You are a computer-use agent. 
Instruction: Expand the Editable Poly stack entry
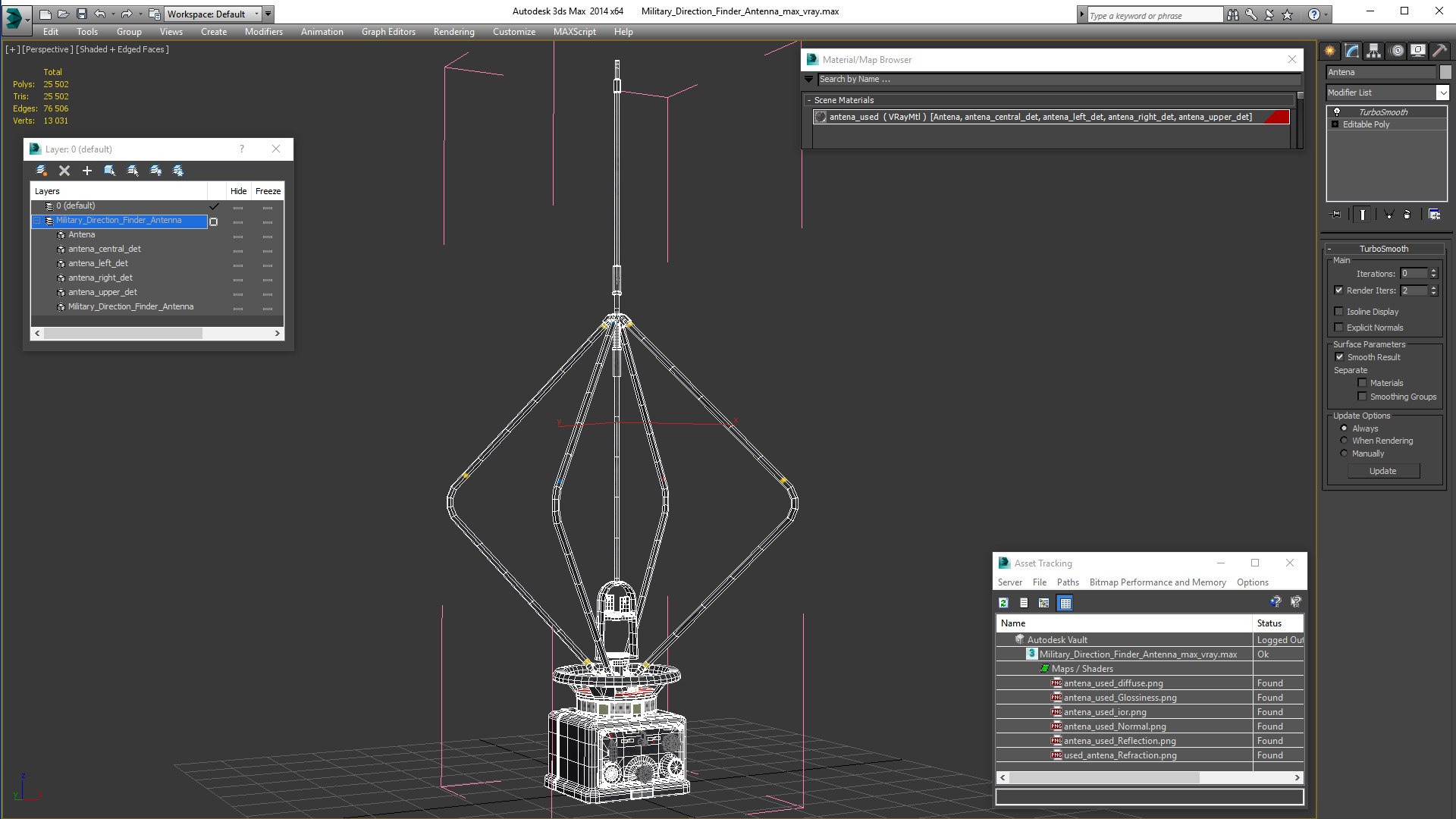click(x=1335, y=124)
